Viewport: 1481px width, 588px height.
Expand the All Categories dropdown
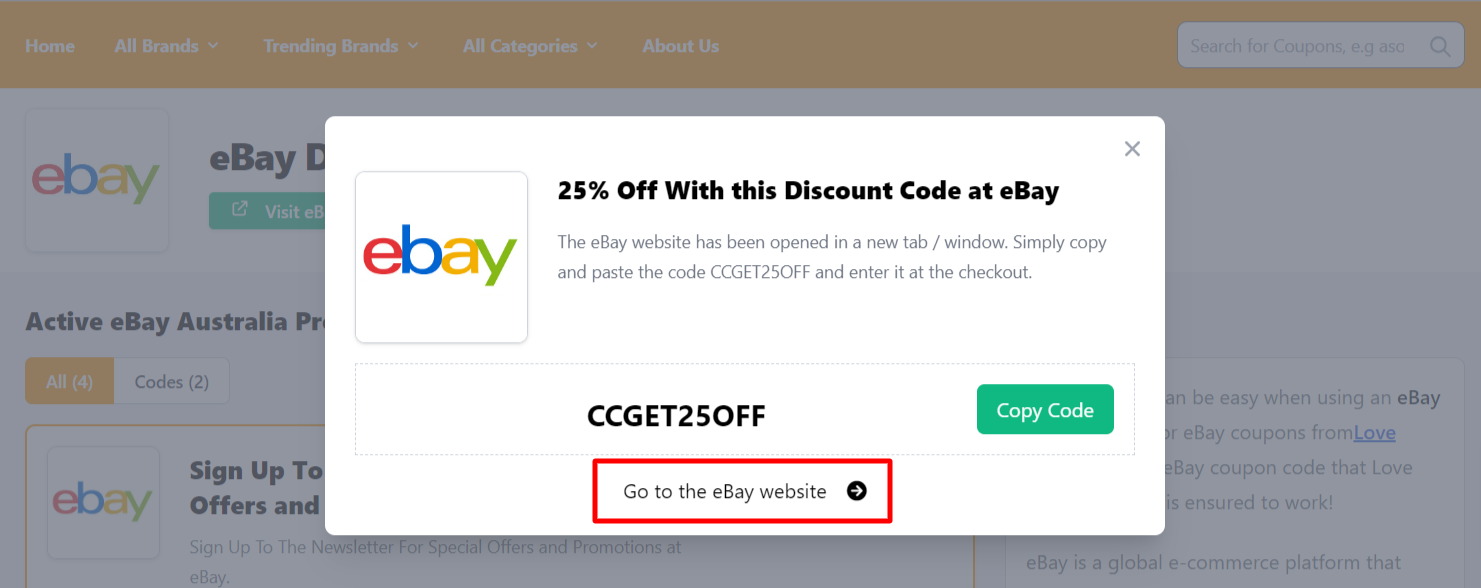coord(530,45)
